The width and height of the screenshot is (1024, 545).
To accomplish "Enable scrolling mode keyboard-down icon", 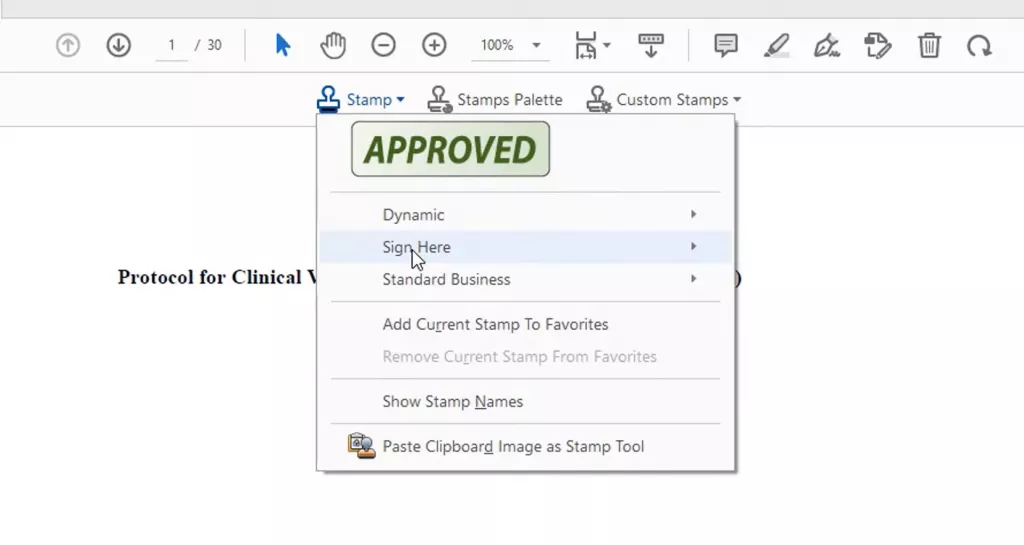I will tap(650, 46).
